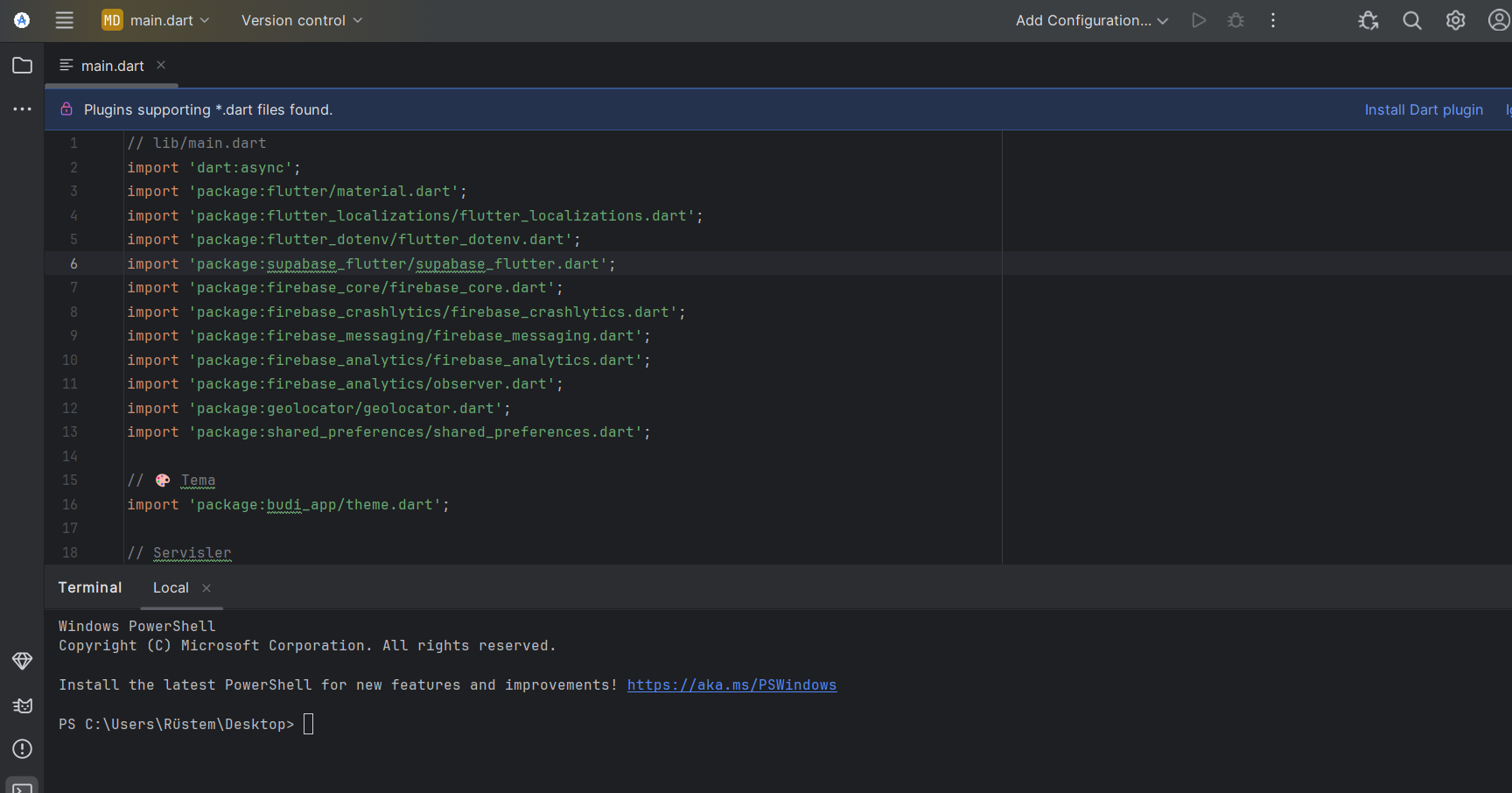Close the main.dart editor tab

[x=161, y=65]
